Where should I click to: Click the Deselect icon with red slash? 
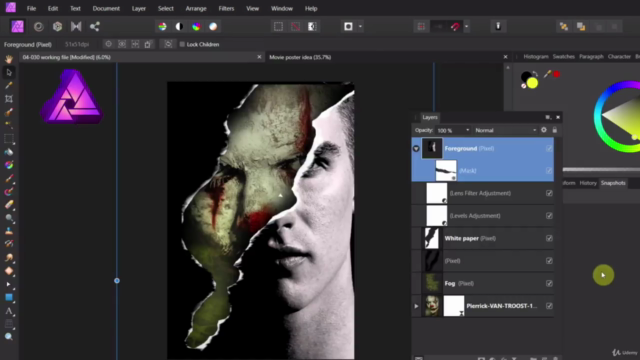[x=295, y=27]
